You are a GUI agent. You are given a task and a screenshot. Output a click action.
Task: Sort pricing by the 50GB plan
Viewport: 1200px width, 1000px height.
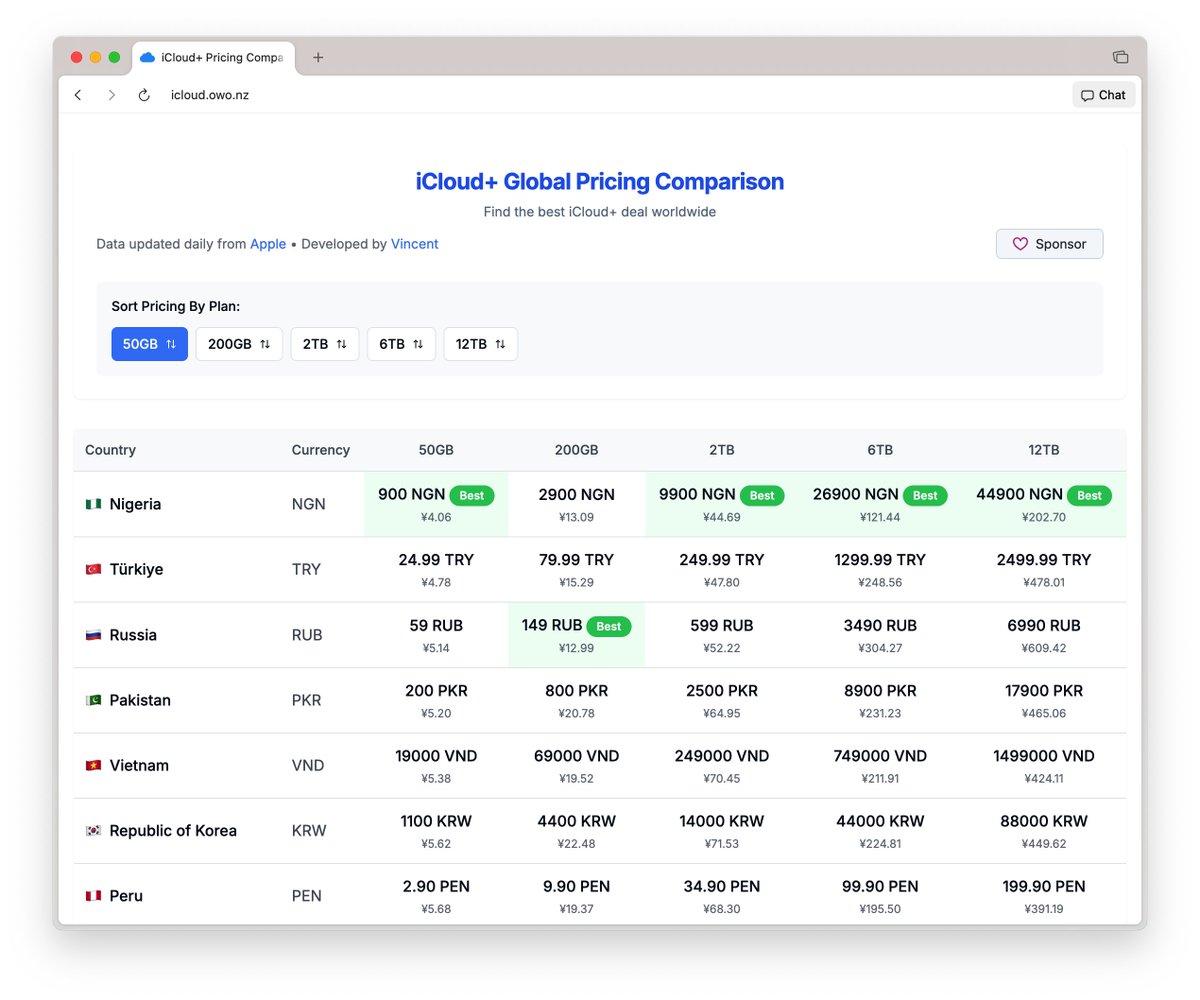pos(149,344)
